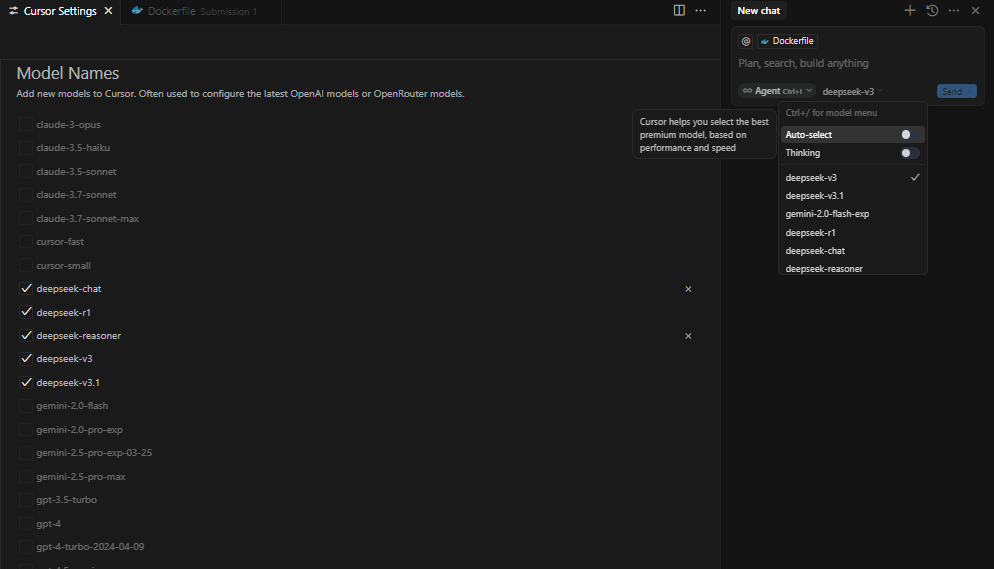Remove deepseek-chat model with X
Viewport: 994px width, 569px height.
688,289
